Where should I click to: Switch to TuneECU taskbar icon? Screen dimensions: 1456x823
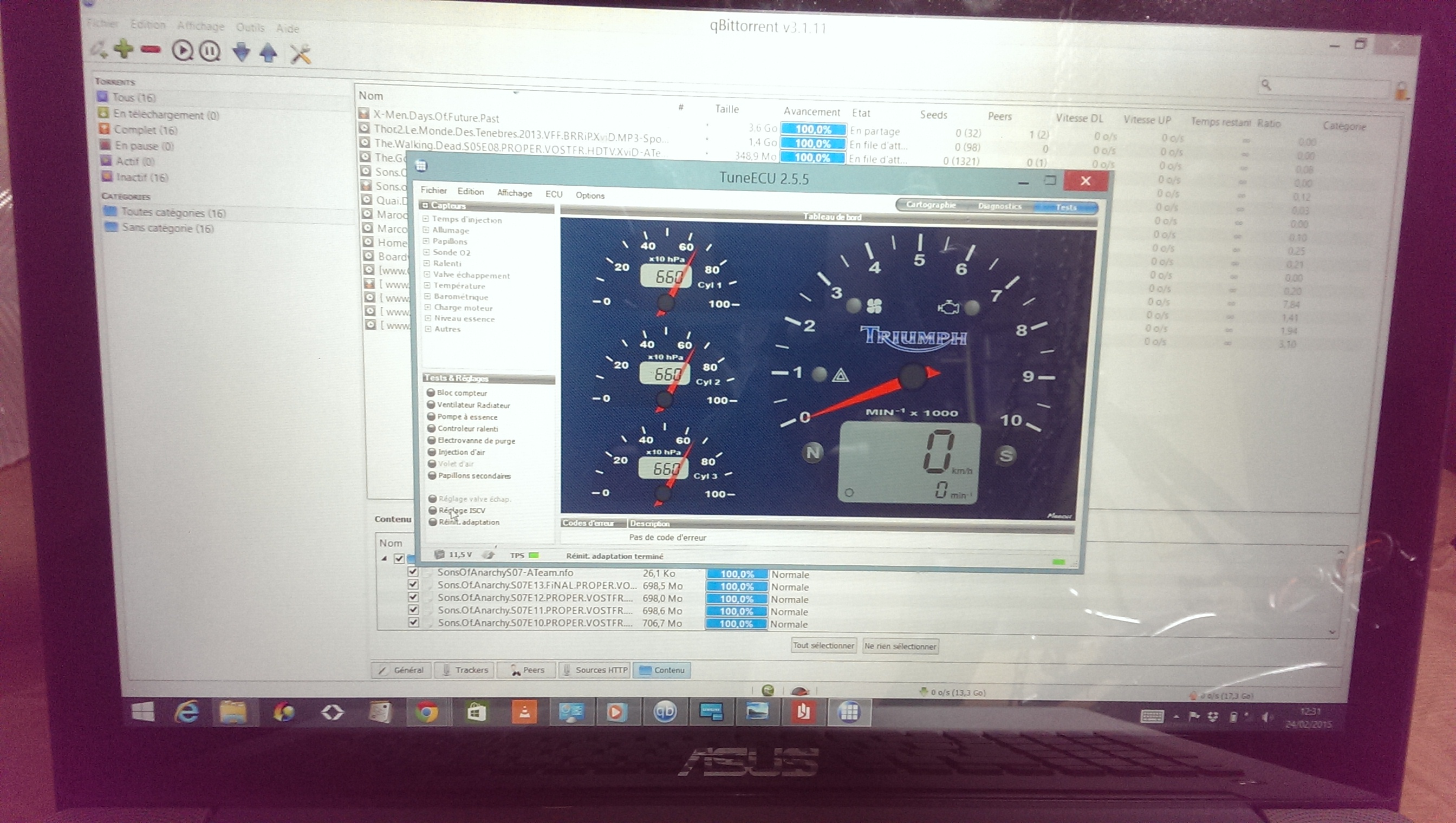[848, 711]
